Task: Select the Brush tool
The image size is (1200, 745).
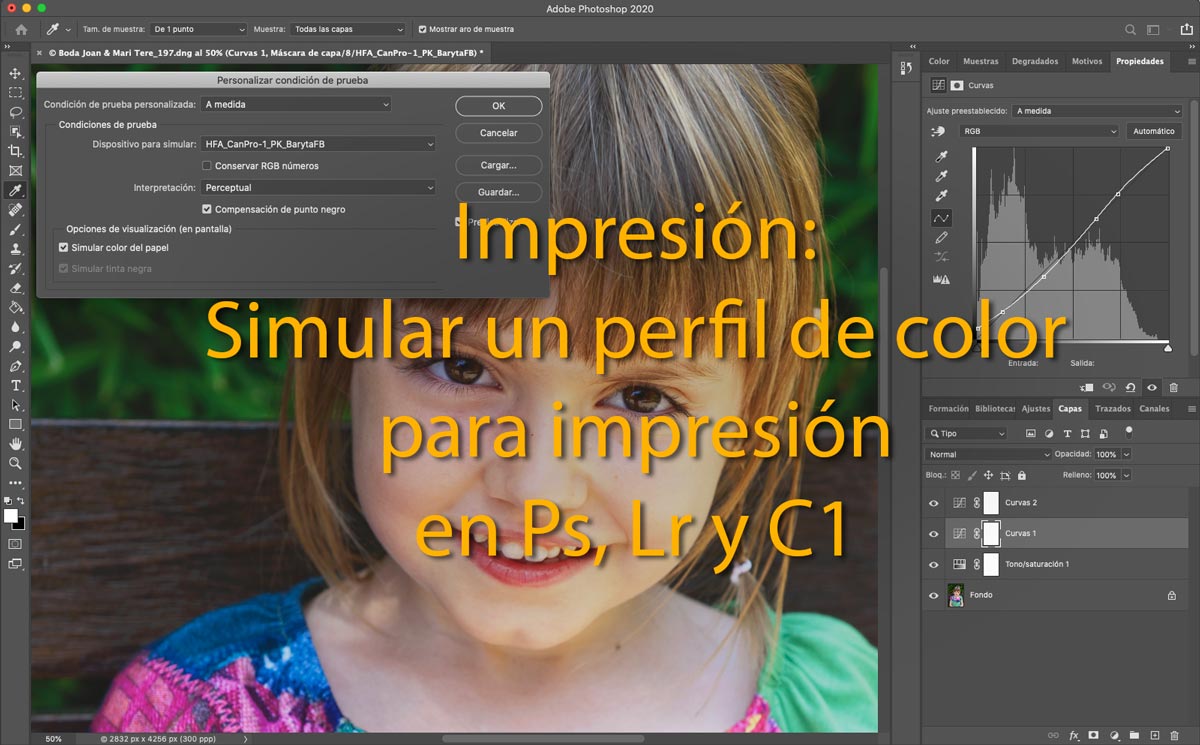Action: [x=15, y=229]
